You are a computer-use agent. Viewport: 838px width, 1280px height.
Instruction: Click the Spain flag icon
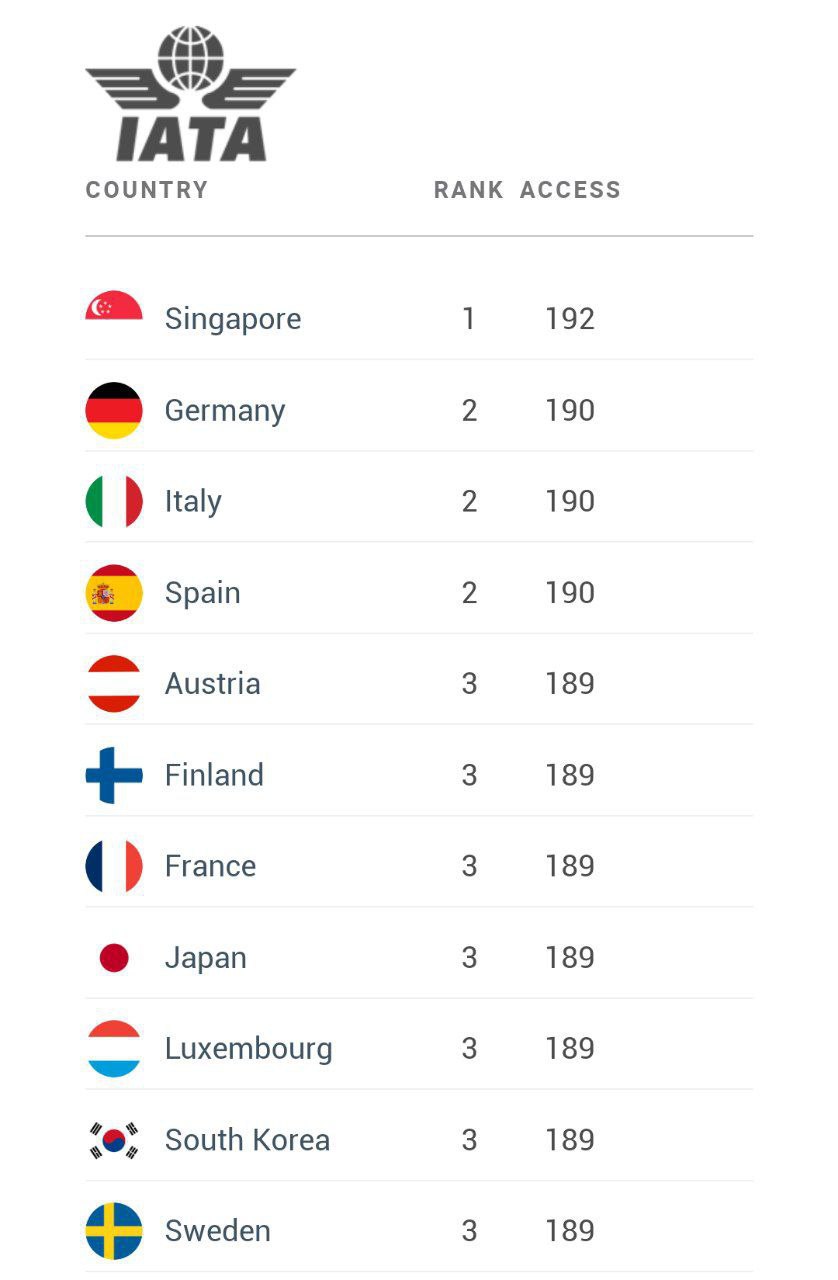click(114, 593)
